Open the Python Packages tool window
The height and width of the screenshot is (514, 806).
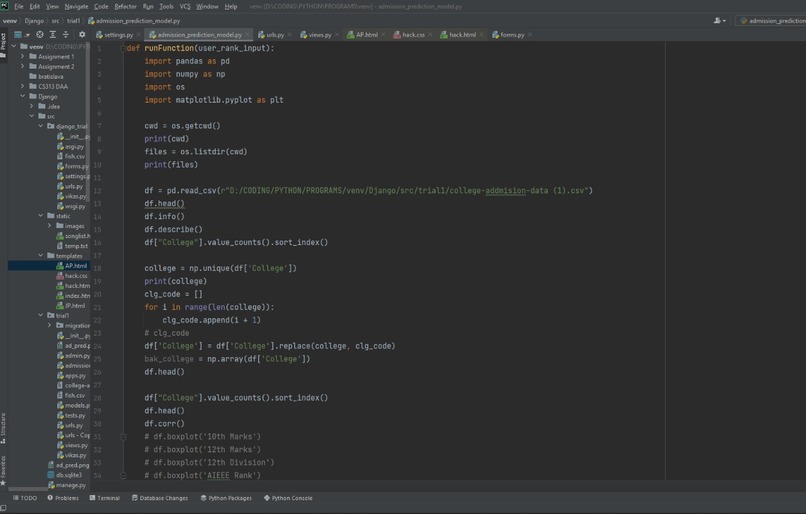(226, 498)
